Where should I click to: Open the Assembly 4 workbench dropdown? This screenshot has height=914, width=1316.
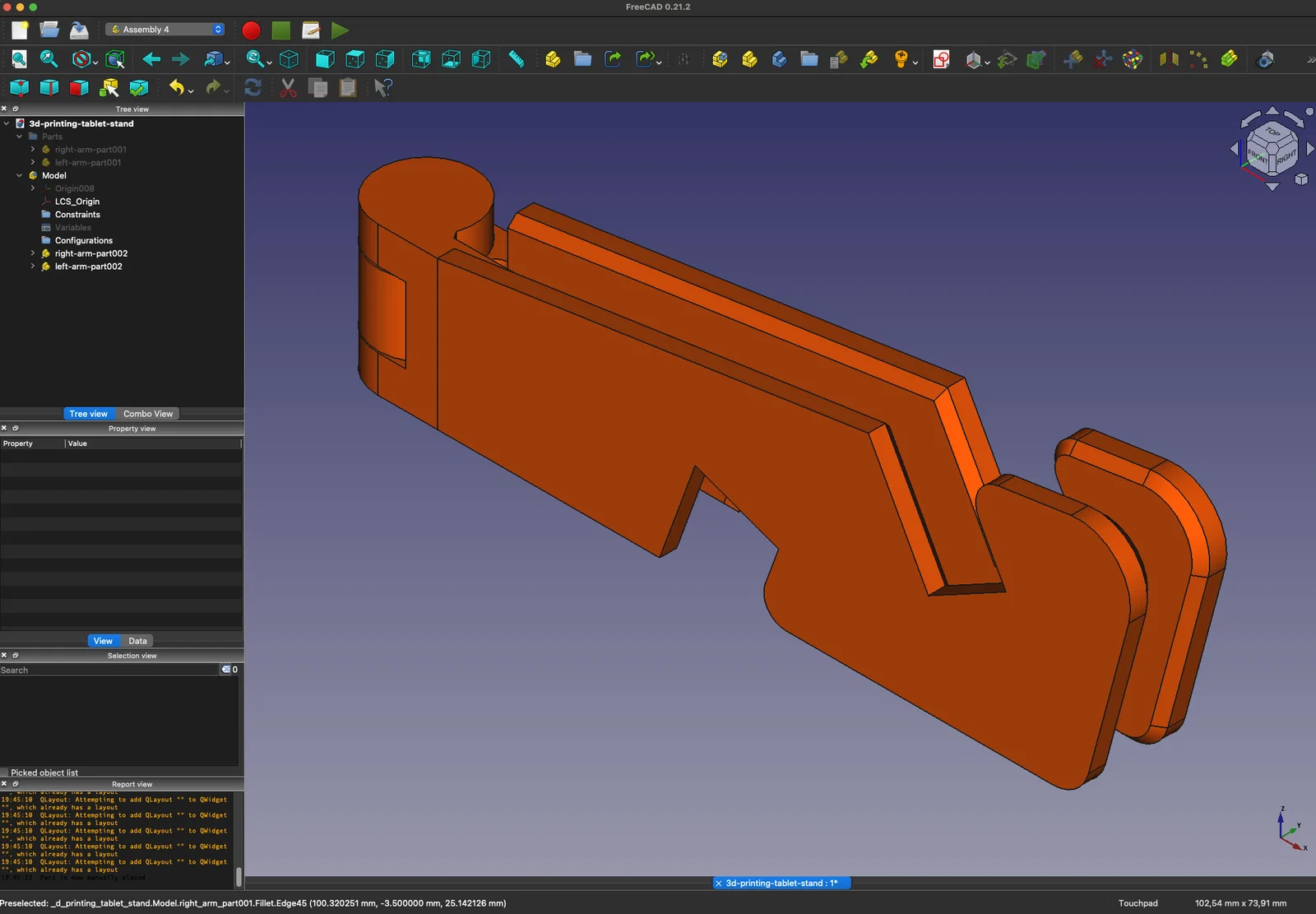[165, 30]
